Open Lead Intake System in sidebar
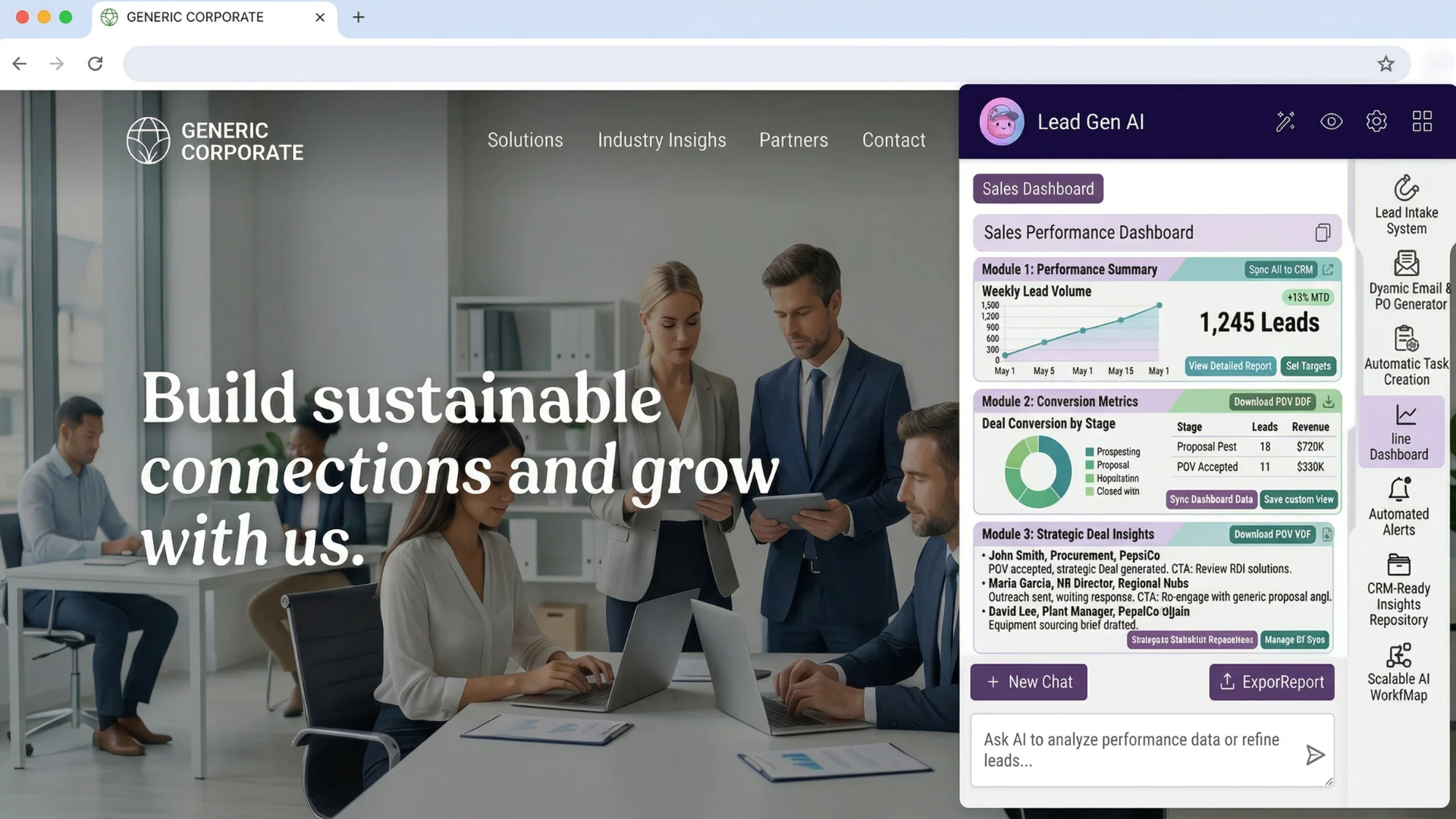This screenshot has width=1456, height=819. (x=1406, y=206)
